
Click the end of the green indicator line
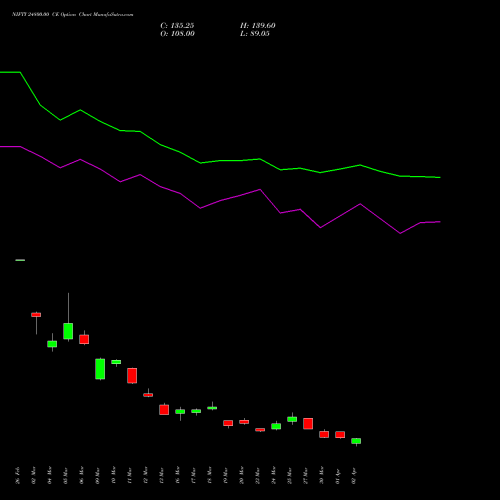tap(440, 177)
